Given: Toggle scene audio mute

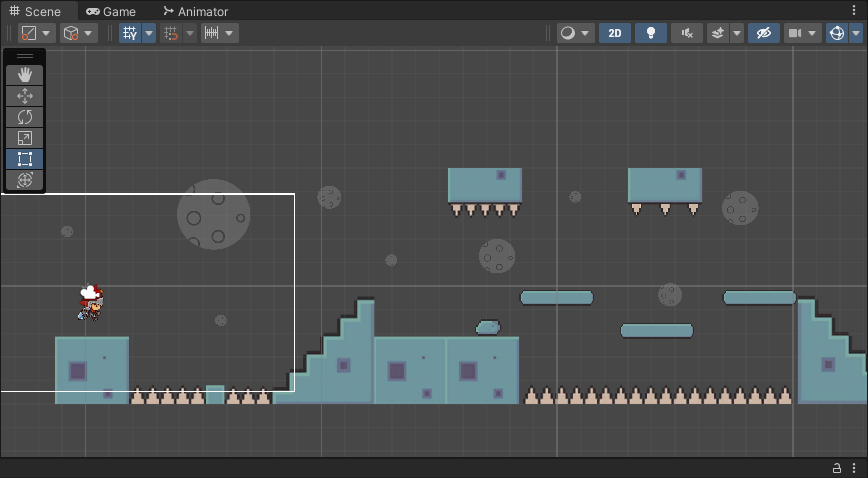Looking at the screenshot, I should 687,33.
